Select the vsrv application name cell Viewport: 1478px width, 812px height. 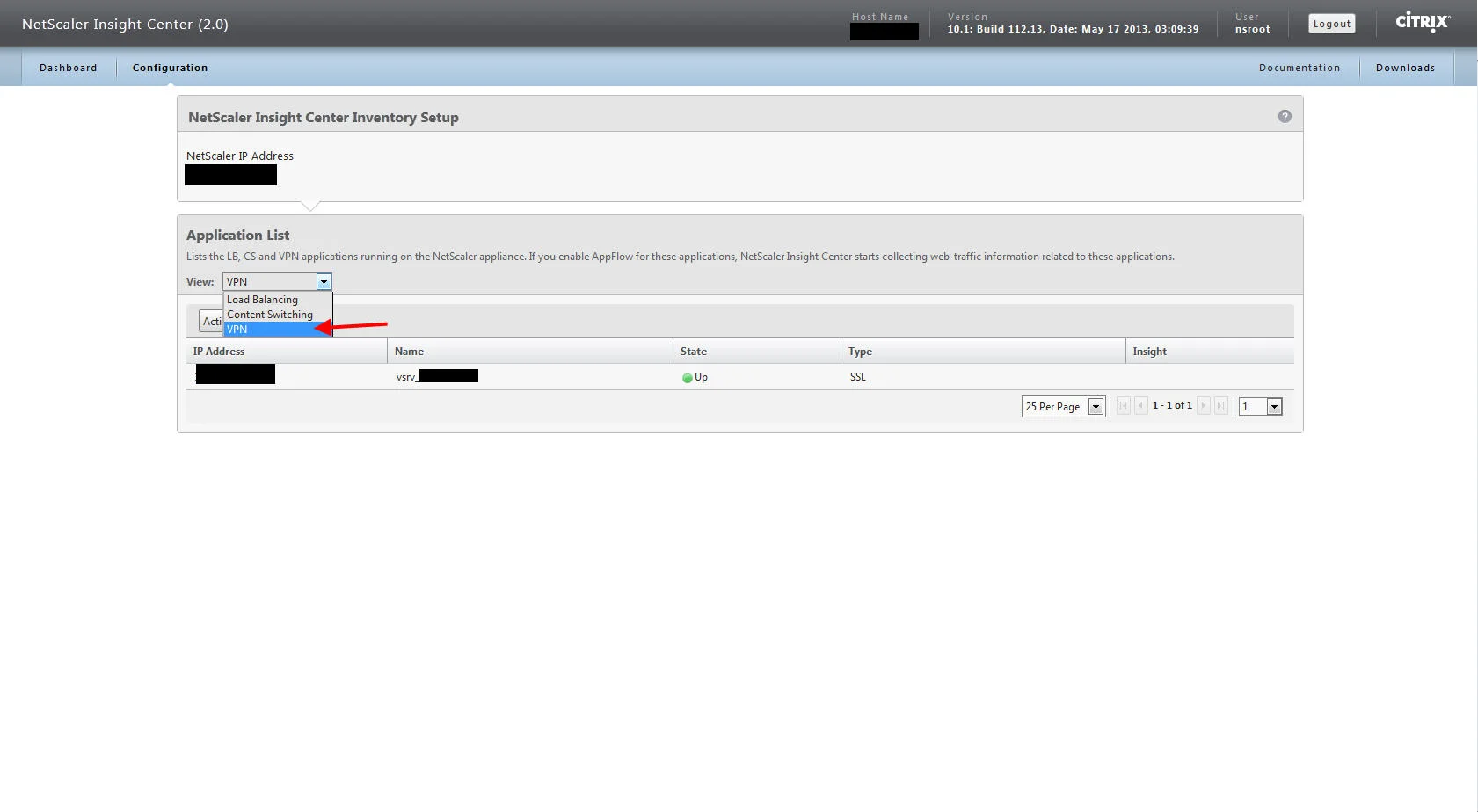pos(437,377)
